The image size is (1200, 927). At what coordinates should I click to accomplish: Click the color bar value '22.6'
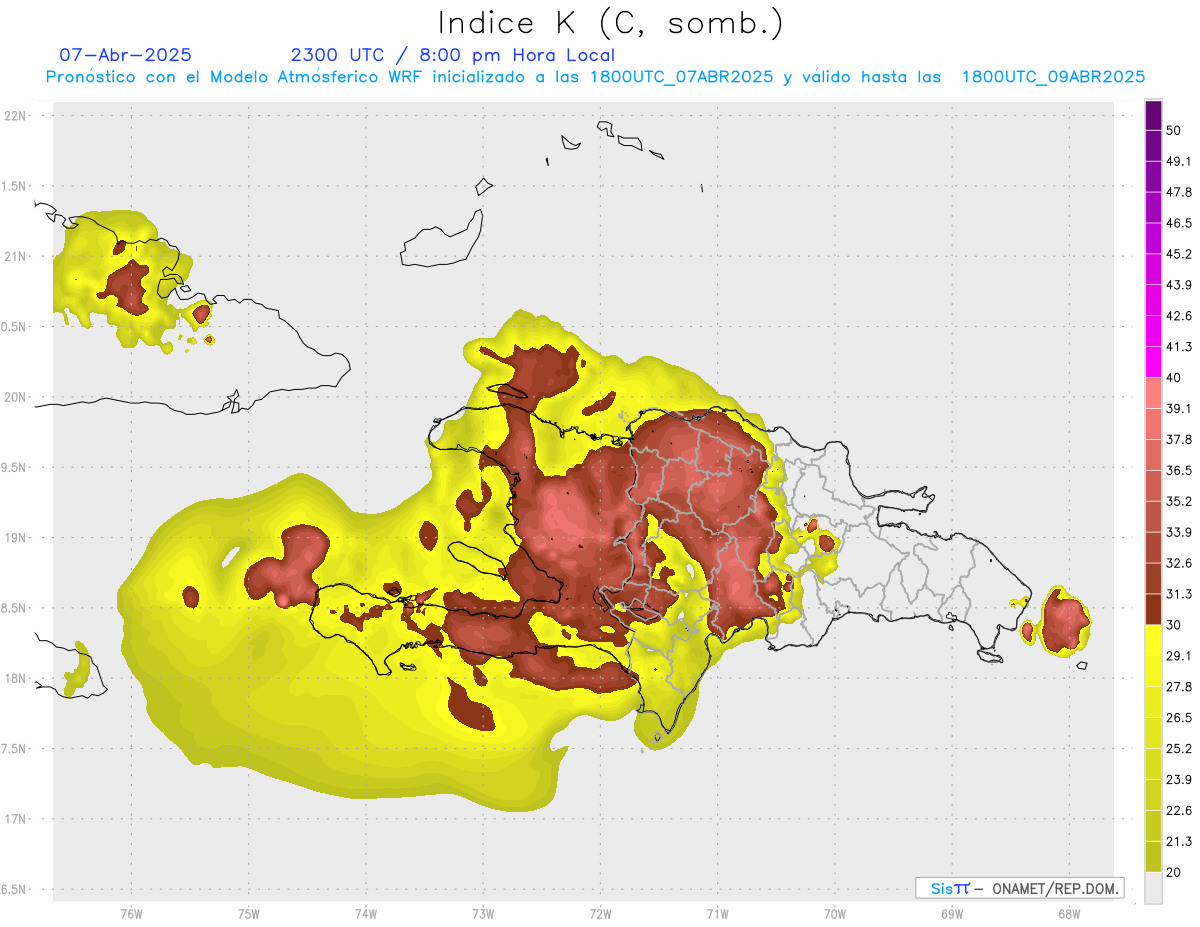click(1179, 810)
